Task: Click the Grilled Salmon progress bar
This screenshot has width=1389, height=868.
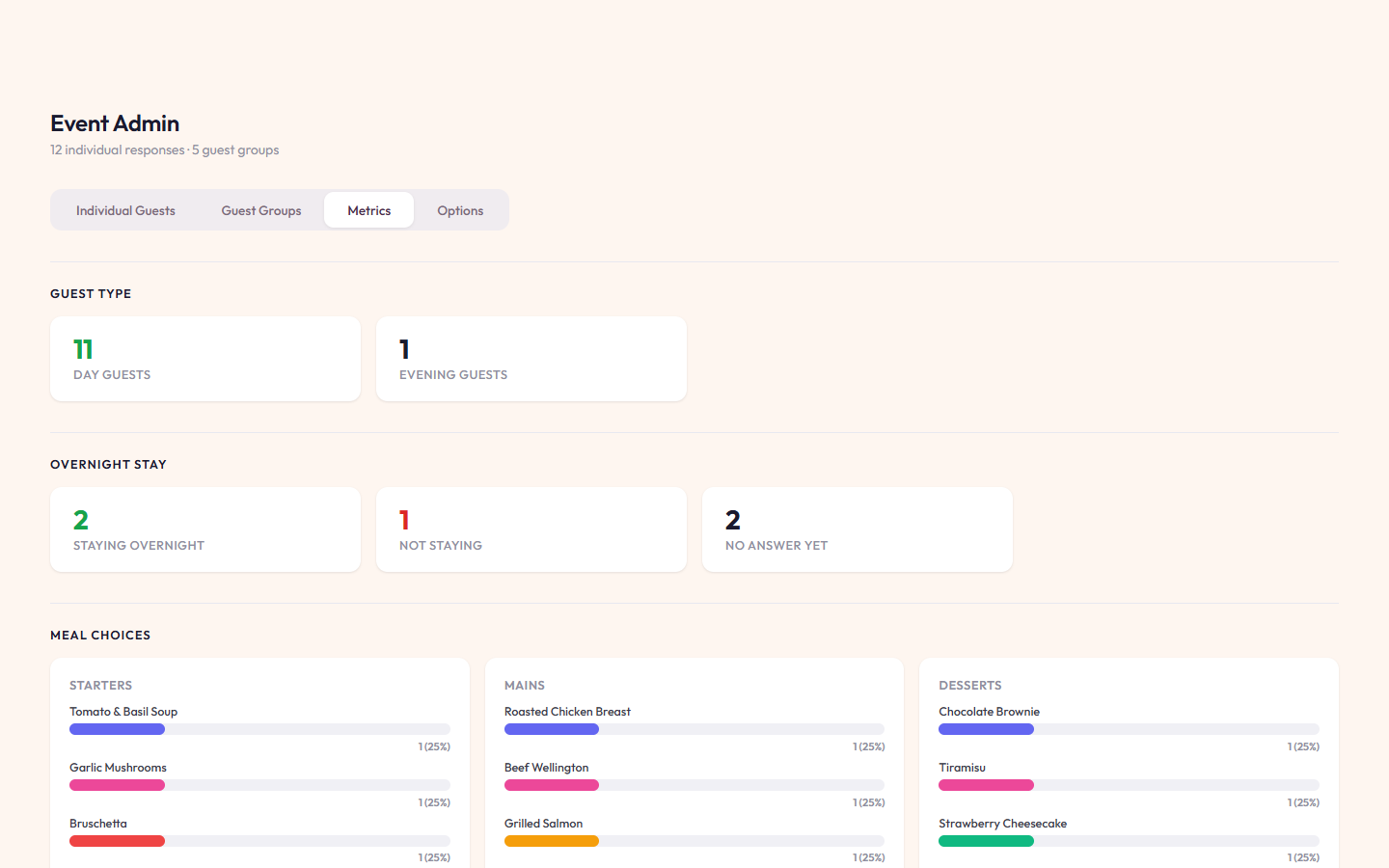Action: 694,841
